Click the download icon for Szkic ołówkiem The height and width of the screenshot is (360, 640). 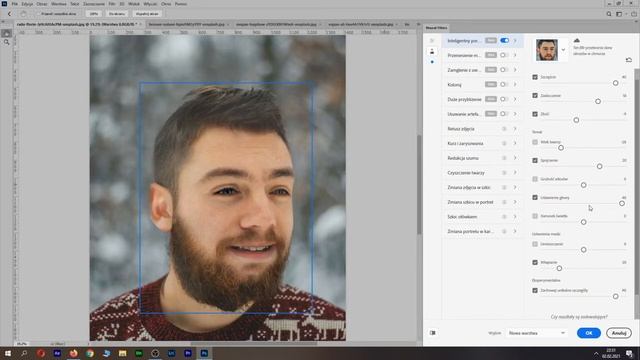(504, 217)
